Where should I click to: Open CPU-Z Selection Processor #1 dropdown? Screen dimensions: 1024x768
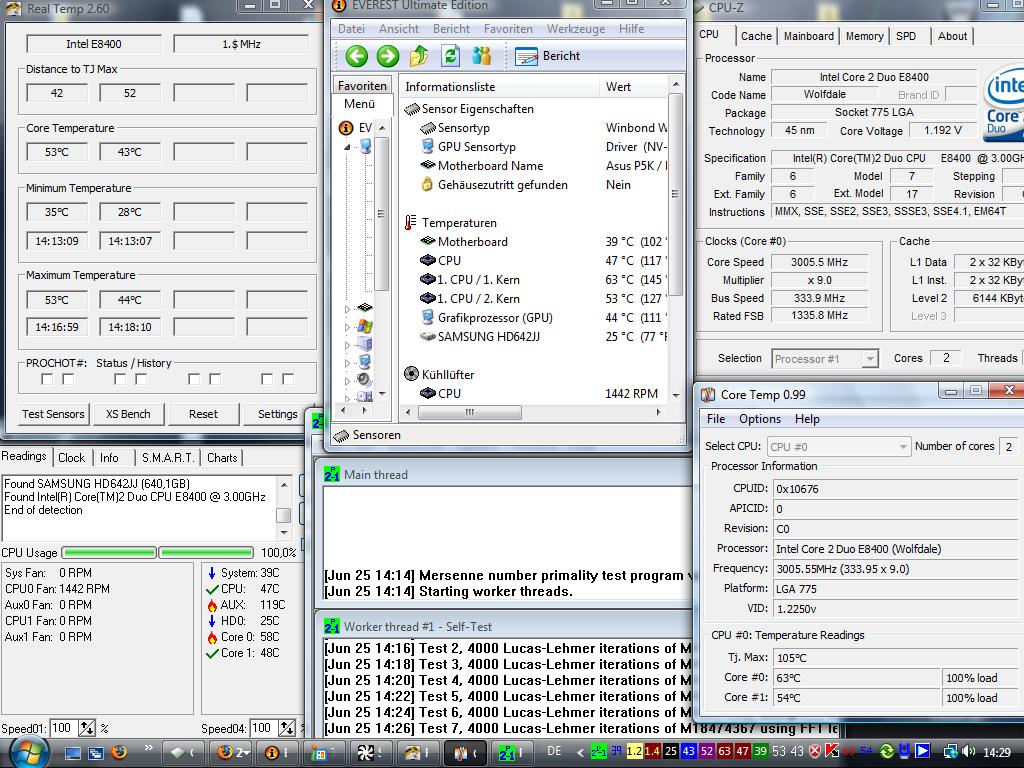(825, 359)
